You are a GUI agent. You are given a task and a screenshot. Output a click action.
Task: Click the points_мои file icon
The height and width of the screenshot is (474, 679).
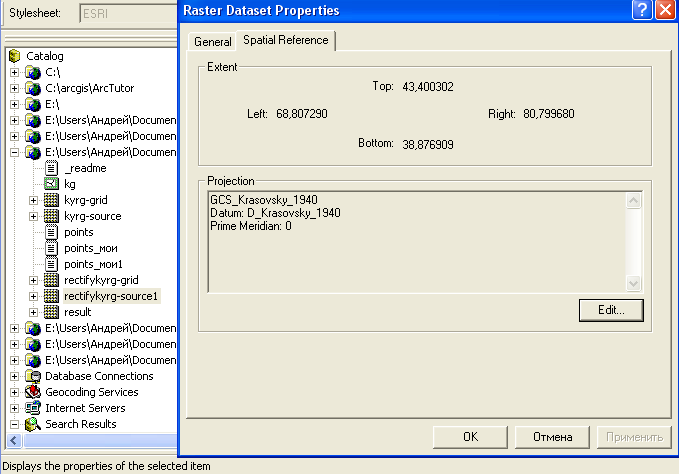pos(52,248)
